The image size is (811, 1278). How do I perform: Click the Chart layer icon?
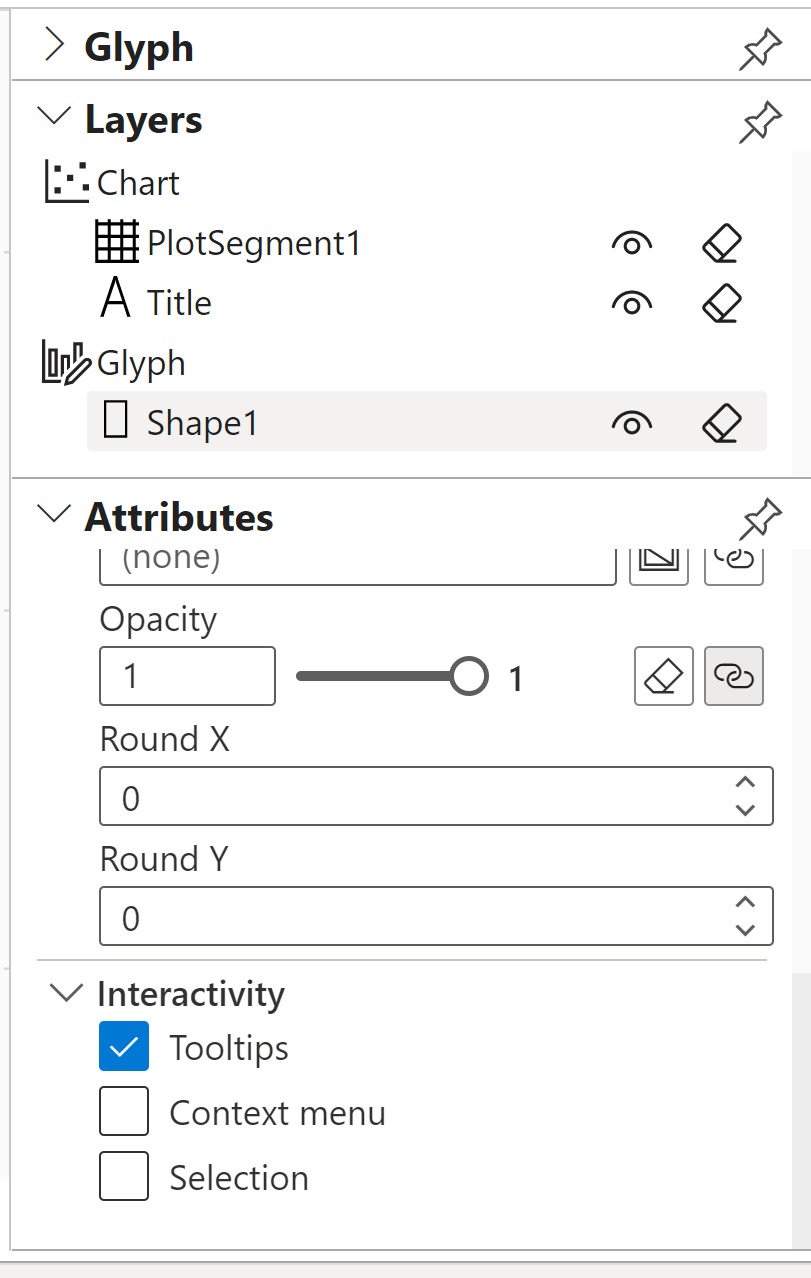coord(65,182)
